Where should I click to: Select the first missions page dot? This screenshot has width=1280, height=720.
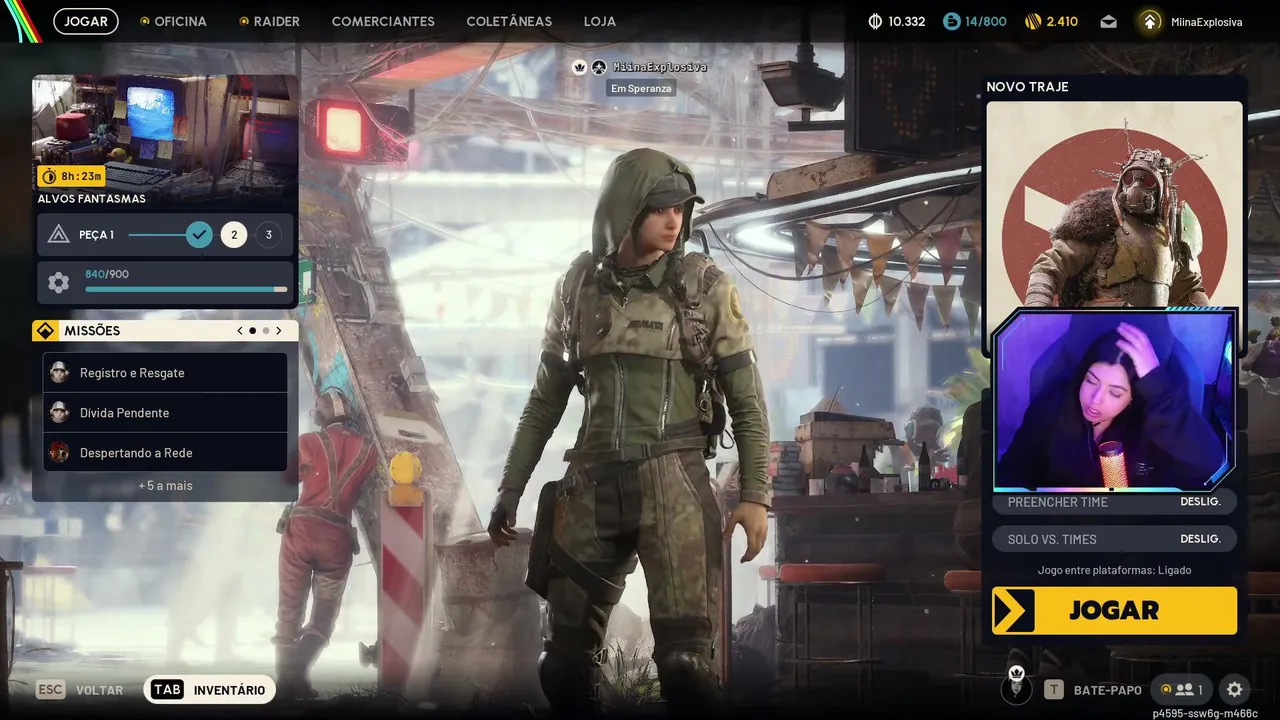click(x=252, y=330)
